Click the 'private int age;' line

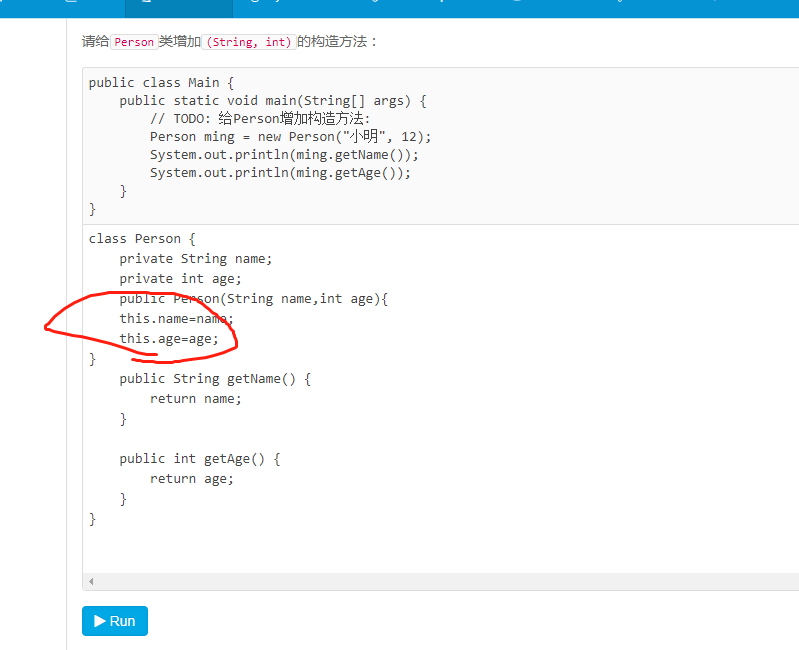coord(180,279)
